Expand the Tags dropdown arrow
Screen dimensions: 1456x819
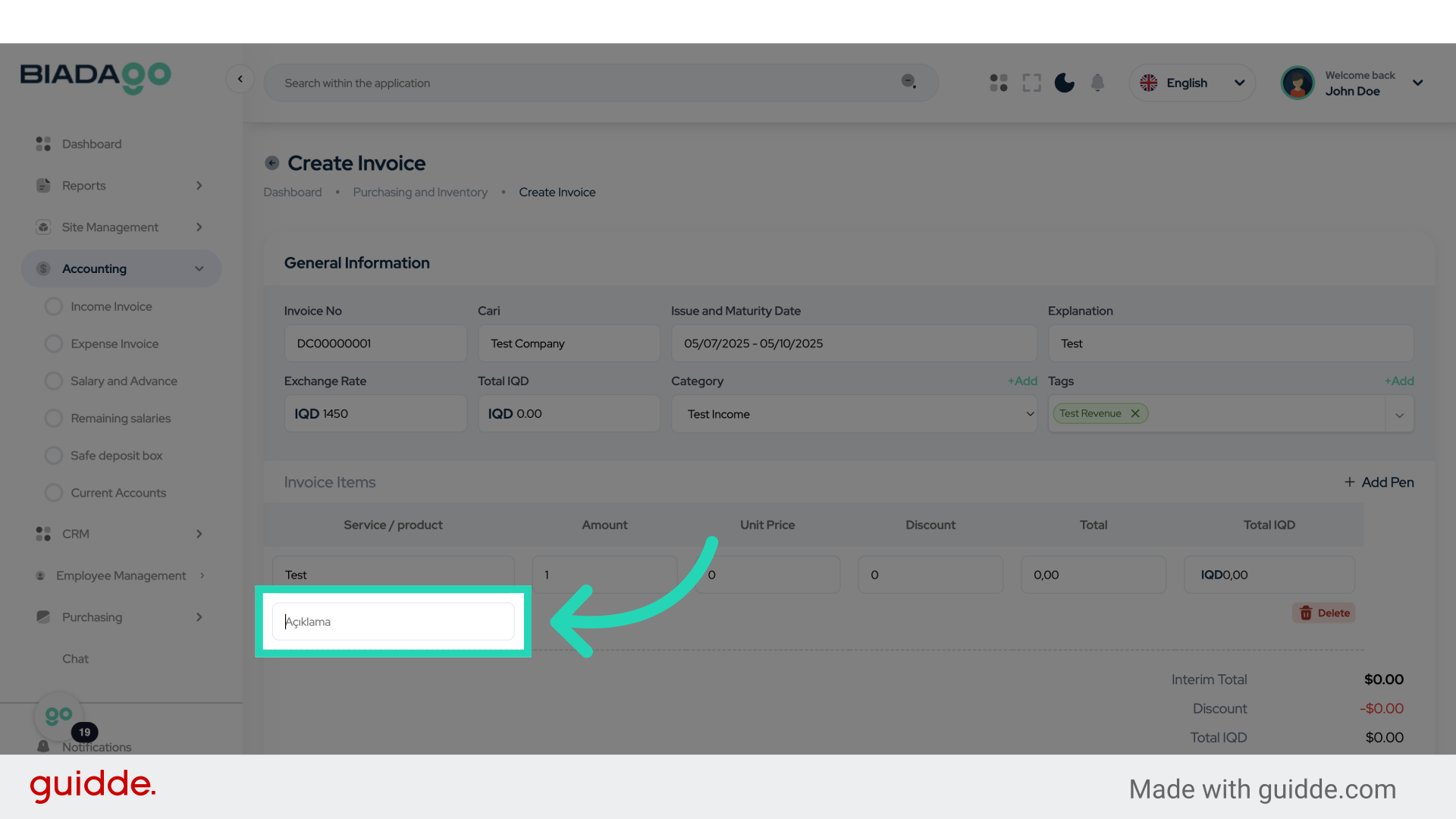coord(1399,415)
